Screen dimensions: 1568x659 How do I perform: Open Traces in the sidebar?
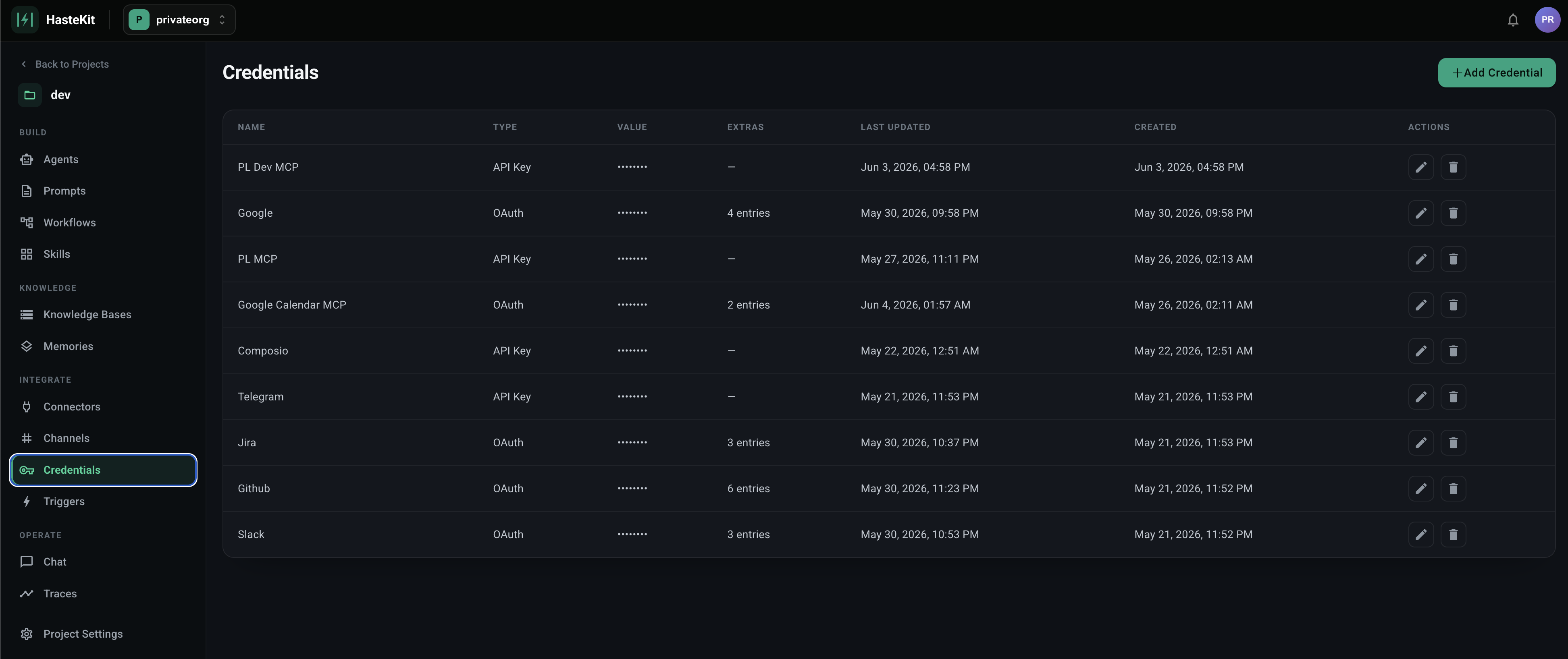[x=104, y=593]
